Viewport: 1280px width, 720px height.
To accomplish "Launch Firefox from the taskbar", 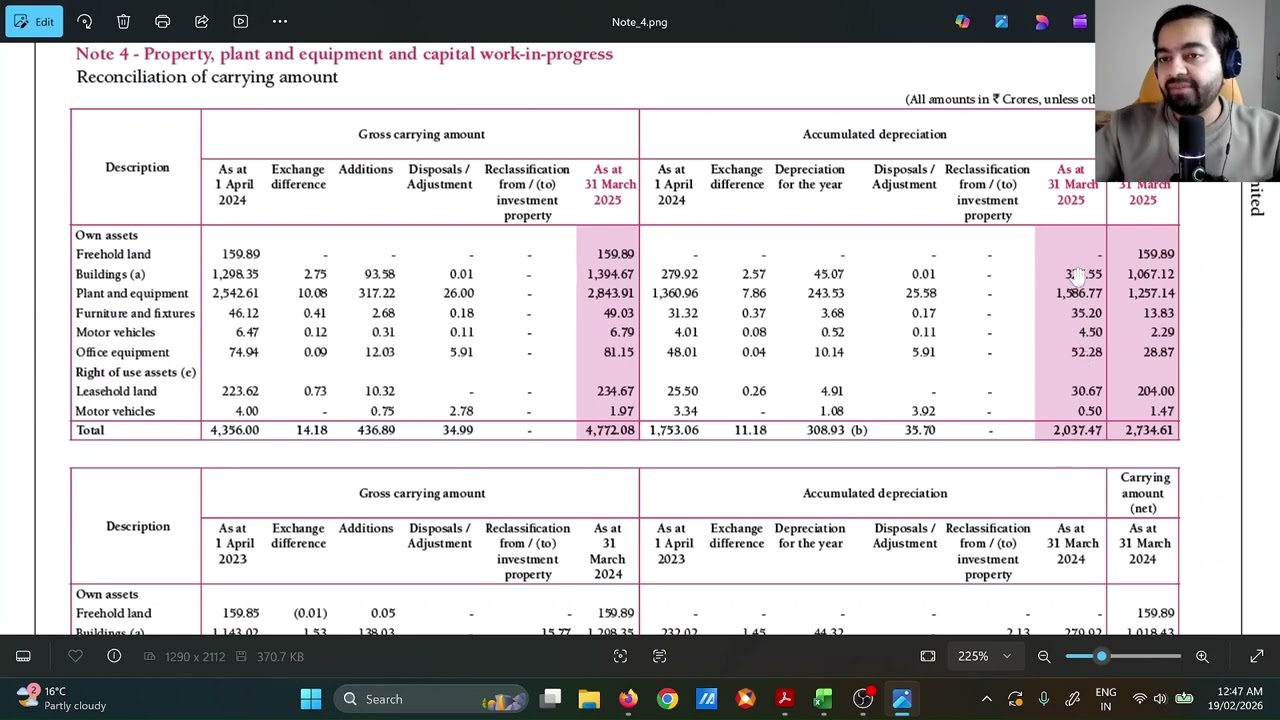I will point(628,699).
